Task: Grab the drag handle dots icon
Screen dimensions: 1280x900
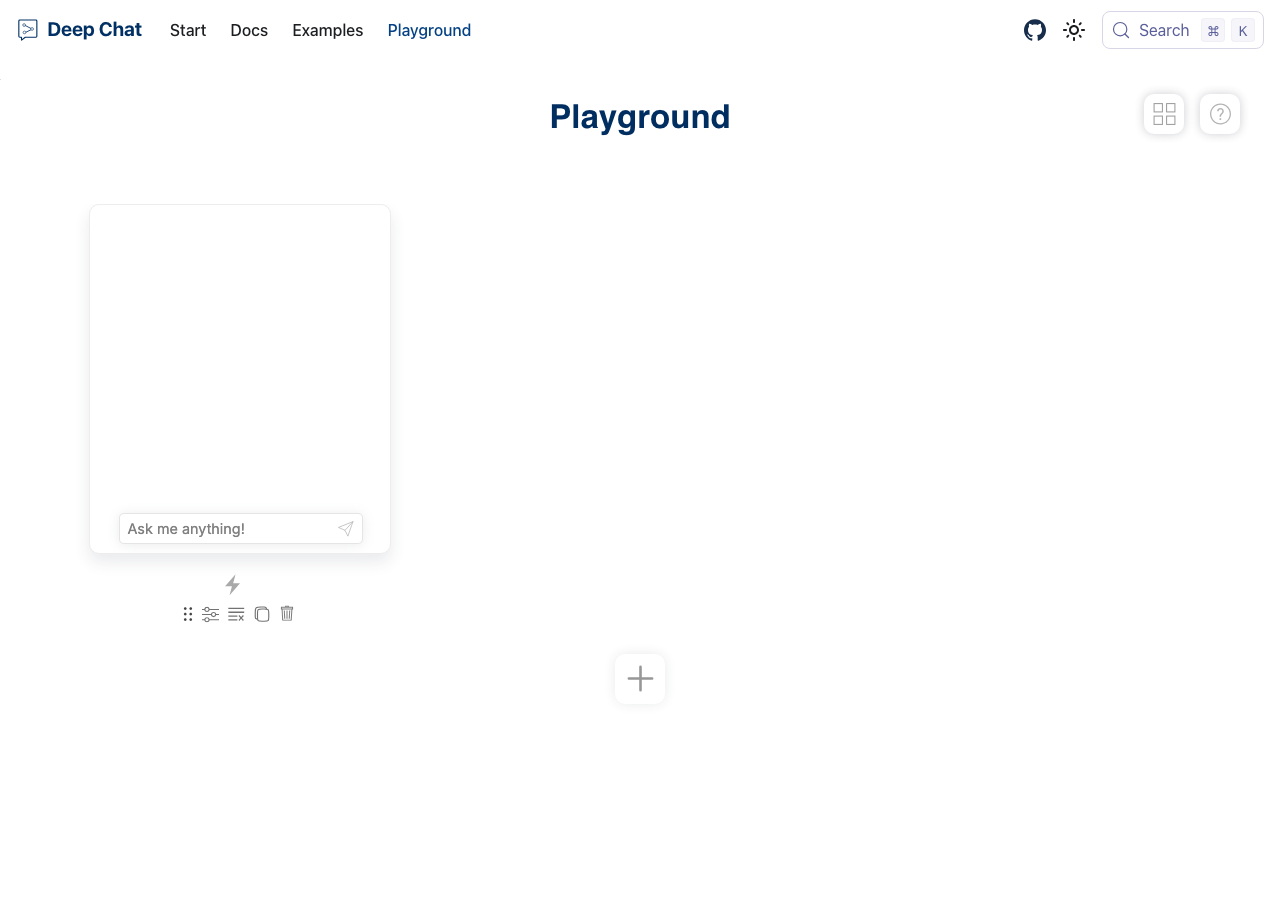Action: point(187,614)
